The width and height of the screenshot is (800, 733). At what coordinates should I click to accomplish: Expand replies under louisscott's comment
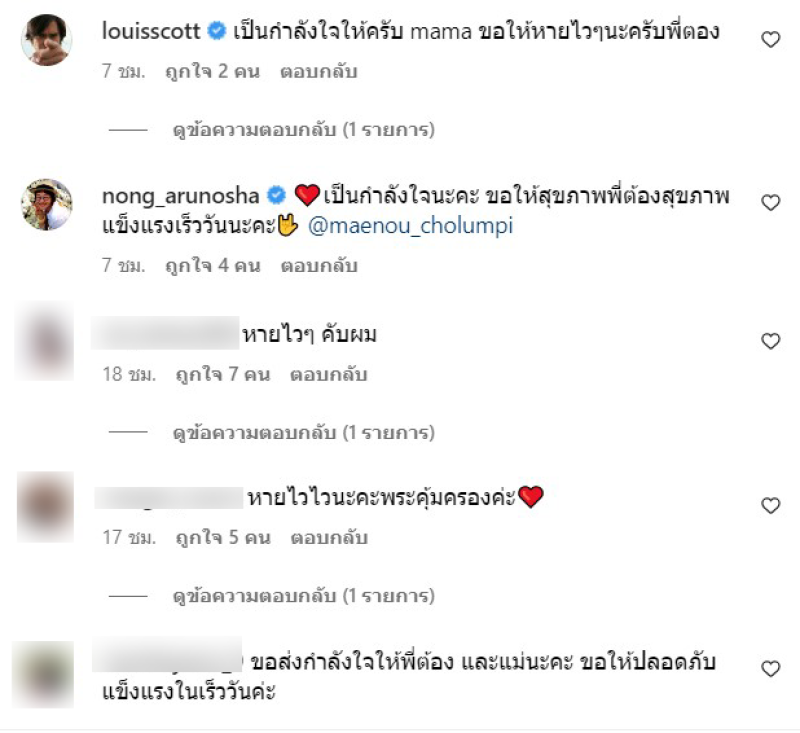tap(304, 130)
